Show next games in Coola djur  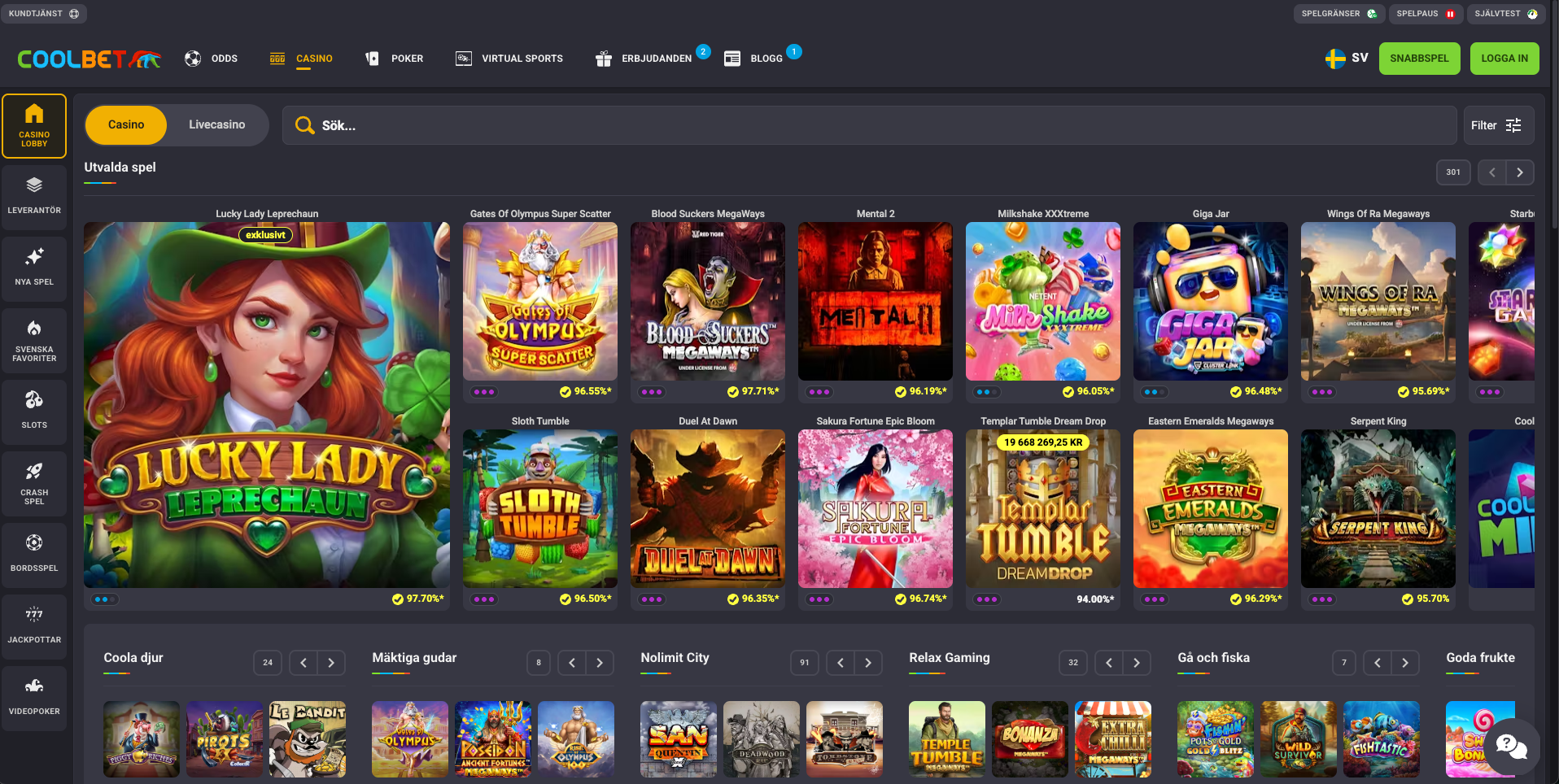(x=331, y=663)
